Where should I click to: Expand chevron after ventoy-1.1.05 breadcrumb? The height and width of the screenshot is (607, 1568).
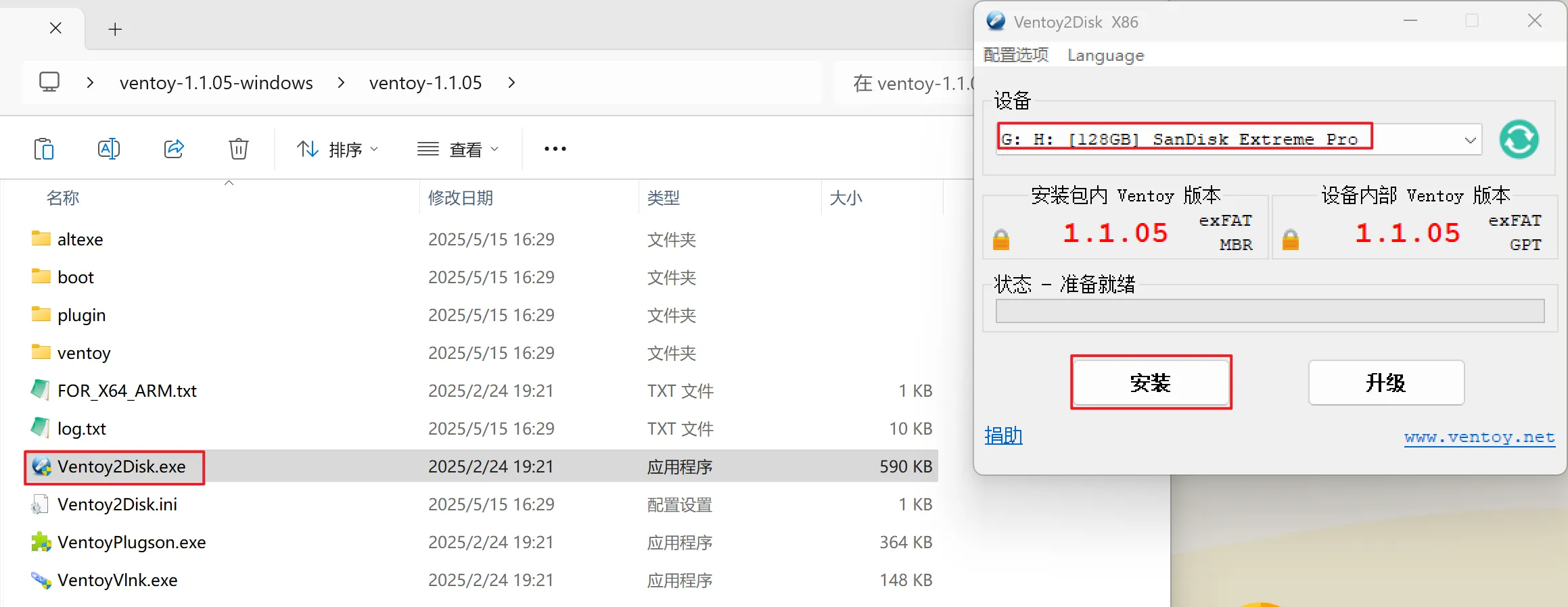point(512,82)
